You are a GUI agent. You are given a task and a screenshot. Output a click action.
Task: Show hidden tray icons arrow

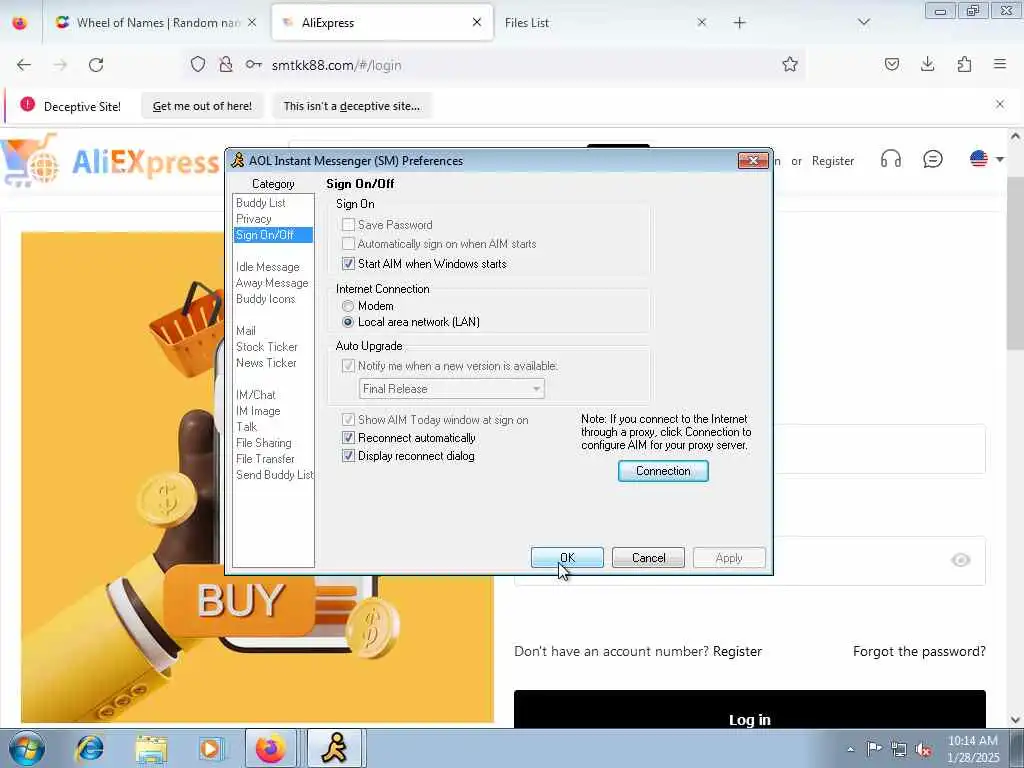(850, 749)
